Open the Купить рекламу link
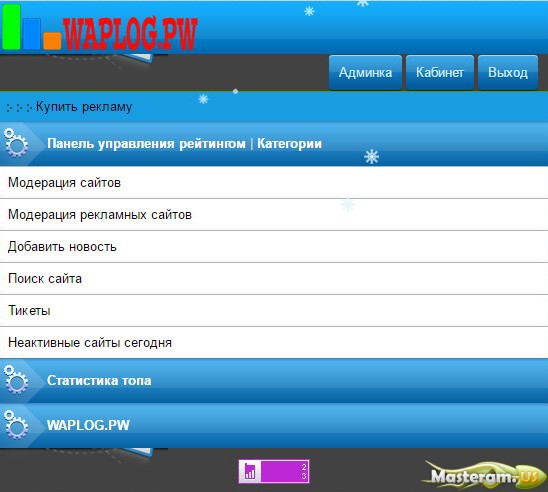 pyautogui.click(x=84, y=107)
